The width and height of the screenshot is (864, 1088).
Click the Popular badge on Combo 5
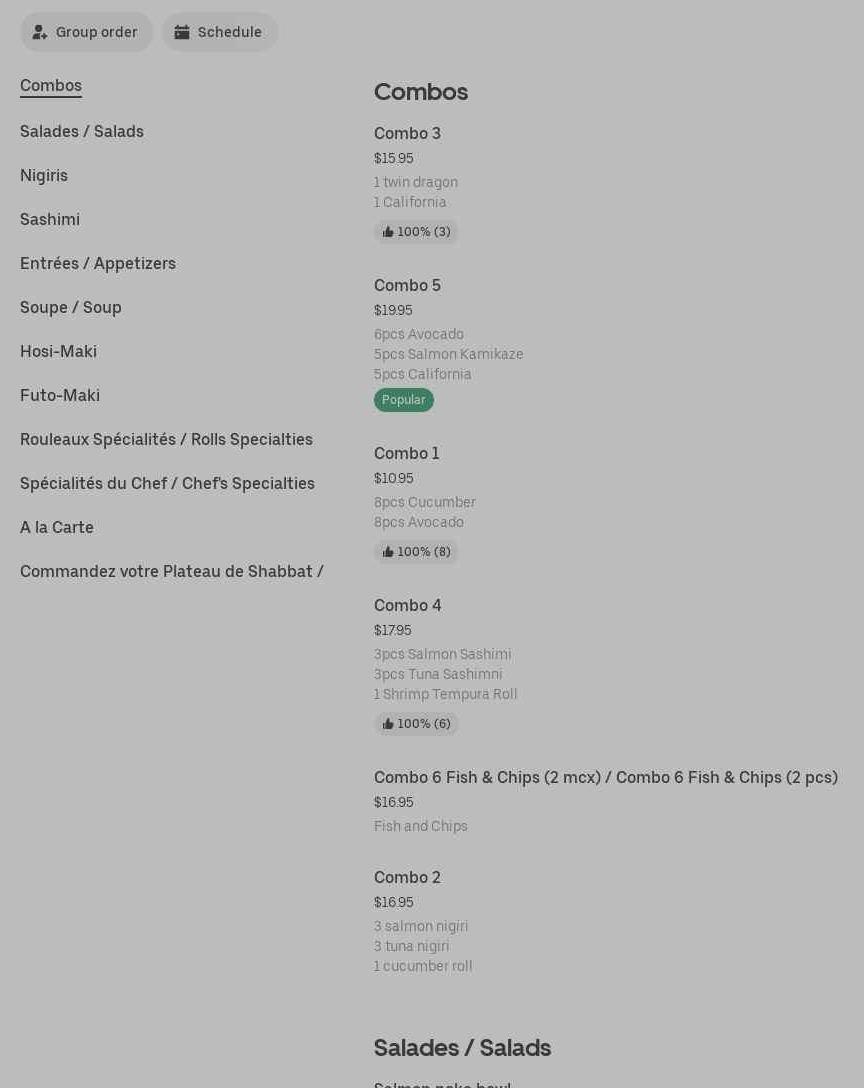click(403, 400)
